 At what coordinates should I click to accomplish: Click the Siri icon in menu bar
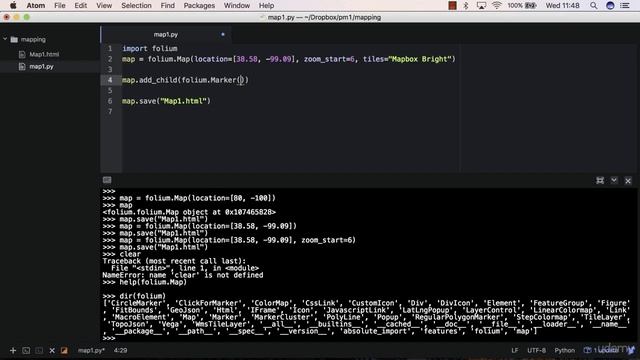click(610, 5)
